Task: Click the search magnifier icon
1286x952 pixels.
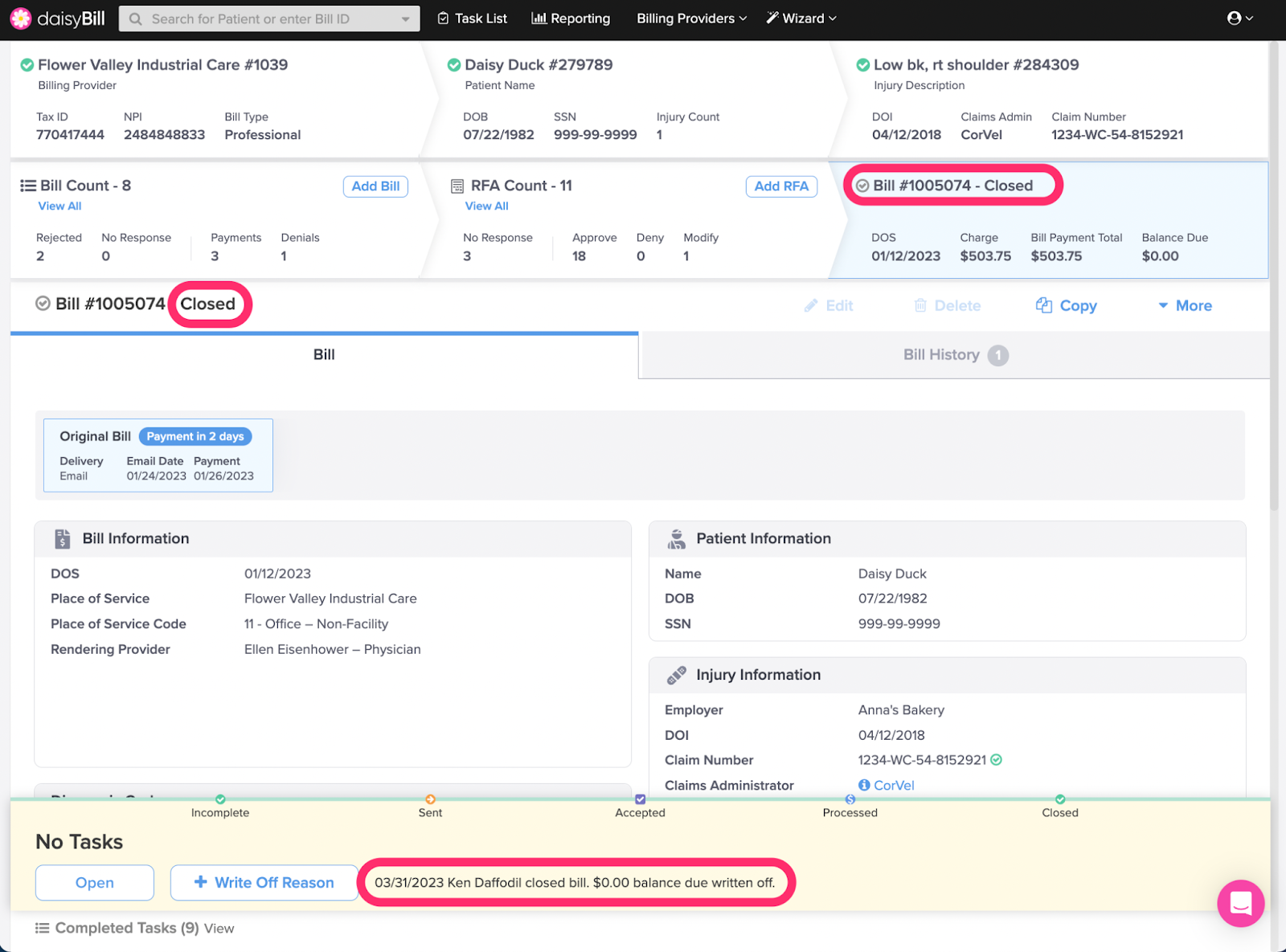Action: 136,18
